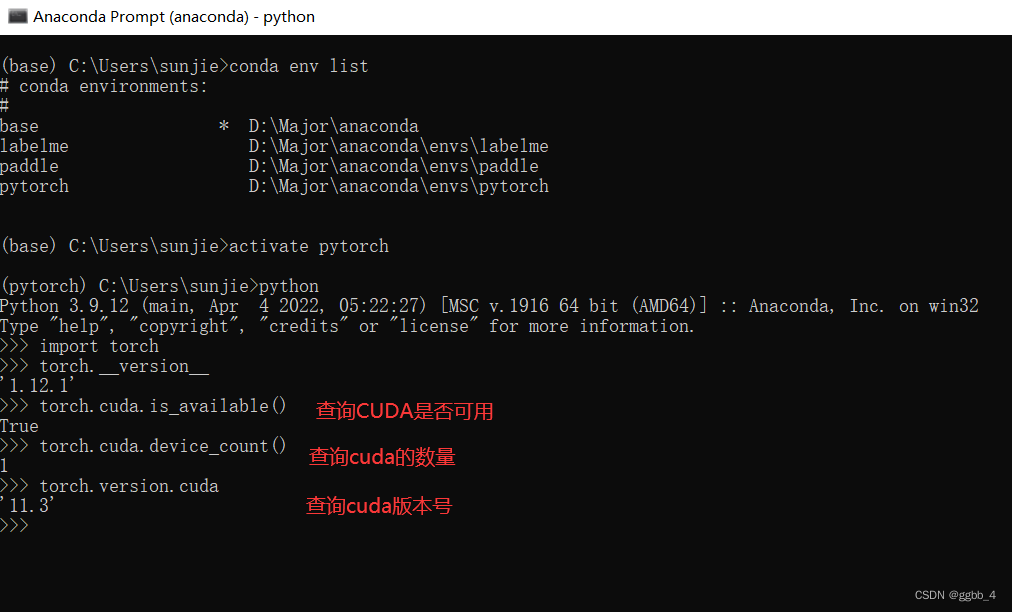
Task: Click the red 查询CUDA是否可用 annotation
Action: click(x=404, y=411)
